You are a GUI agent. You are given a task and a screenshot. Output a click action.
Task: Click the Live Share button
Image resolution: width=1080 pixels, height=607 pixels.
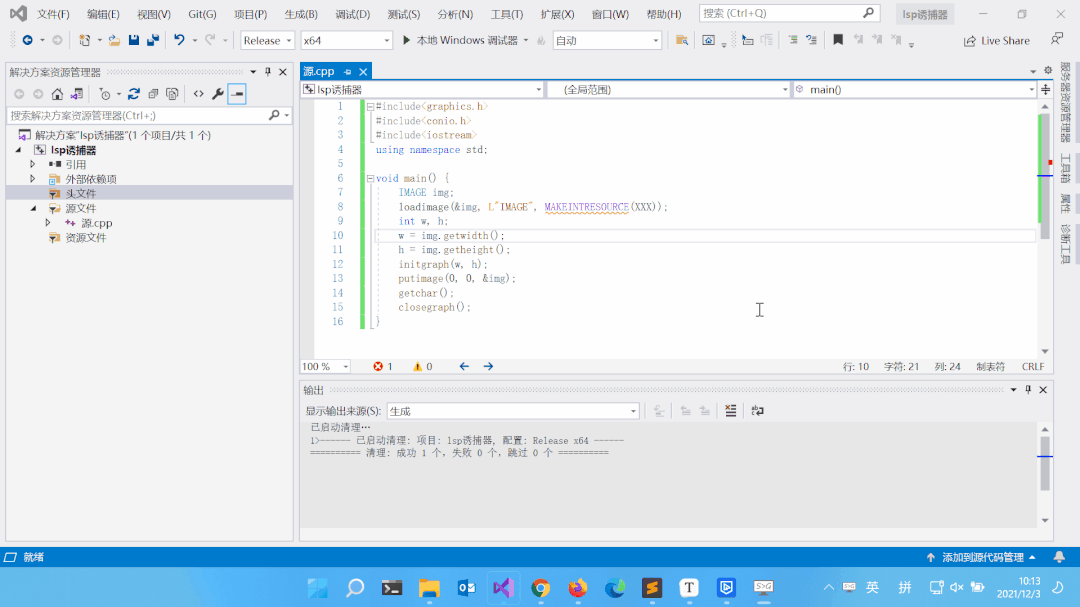996,41
